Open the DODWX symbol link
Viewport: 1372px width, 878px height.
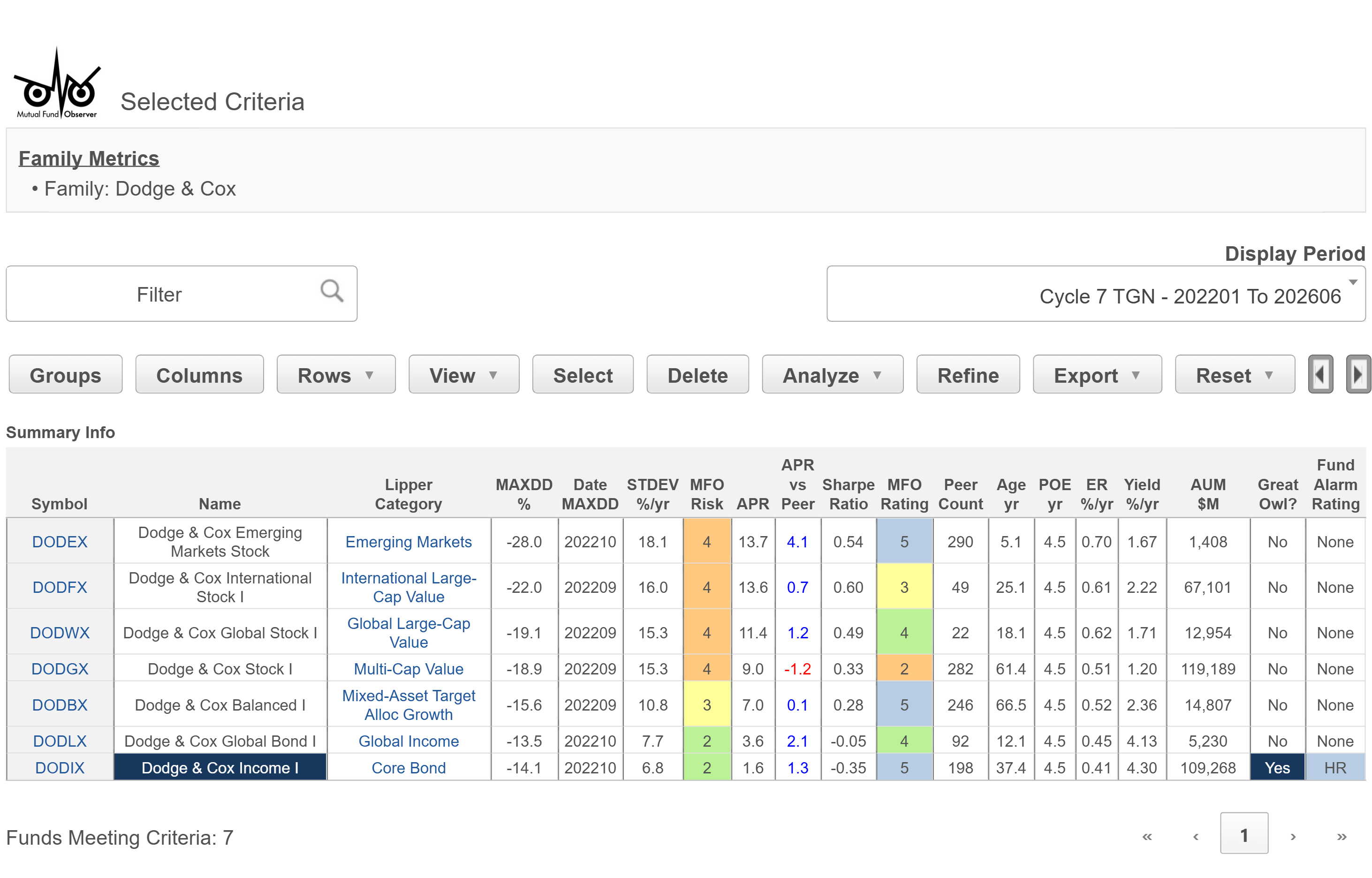coord(60,633)
